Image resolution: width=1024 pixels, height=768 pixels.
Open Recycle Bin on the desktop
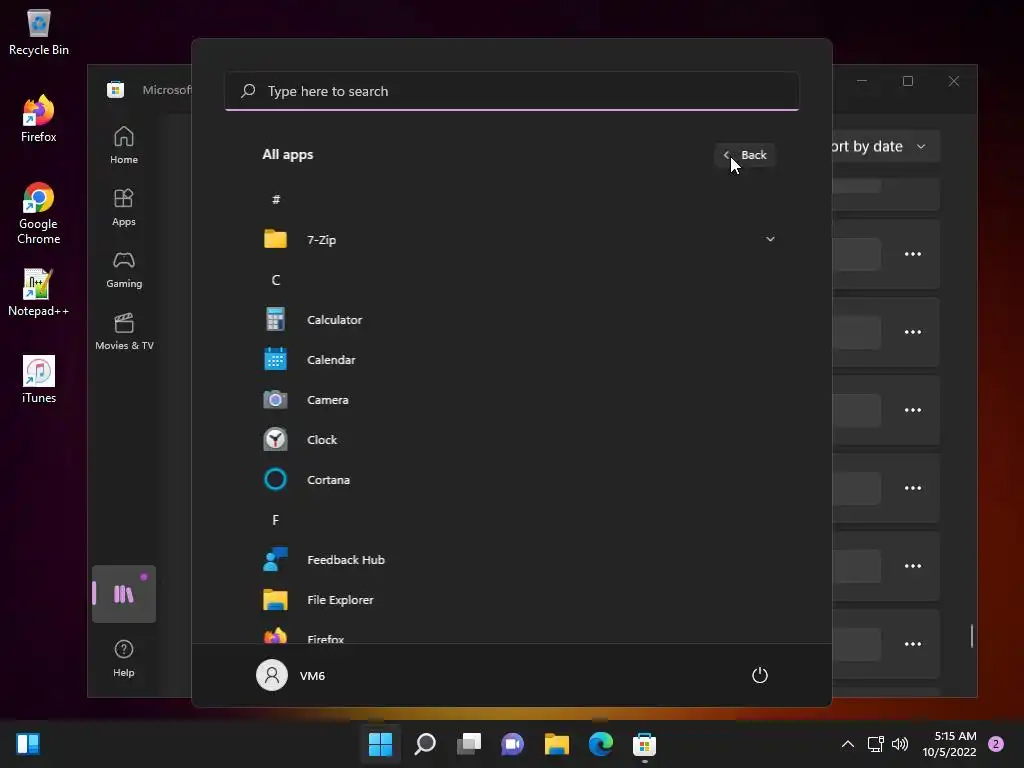pyautogui.click(x=39, y=33)
